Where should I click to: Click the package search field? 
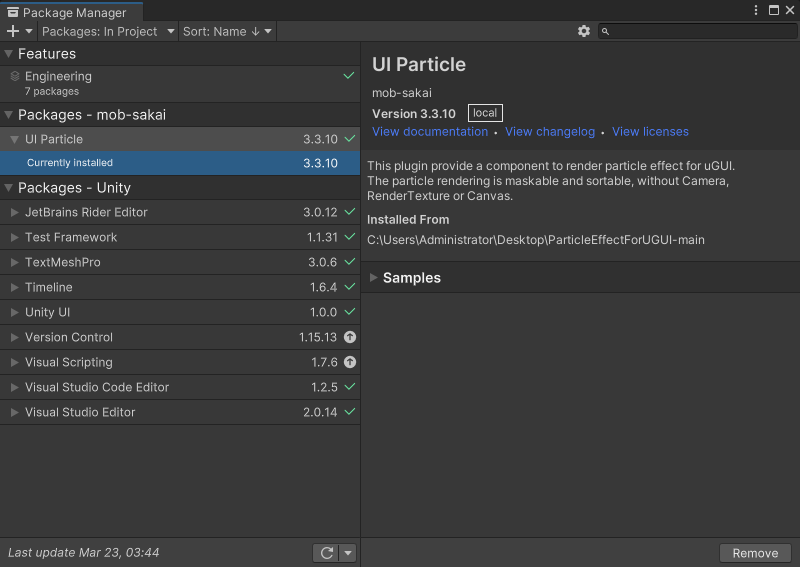(700, 31)
